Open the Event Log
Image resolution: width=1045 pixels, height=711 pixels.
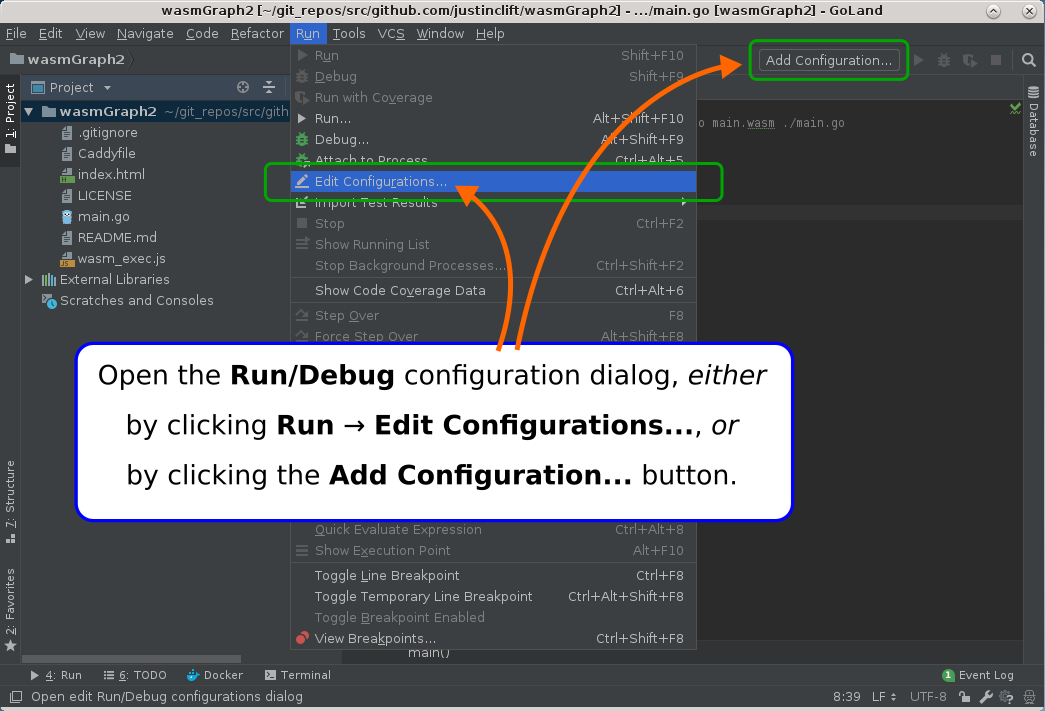click(x=978, y=675)
